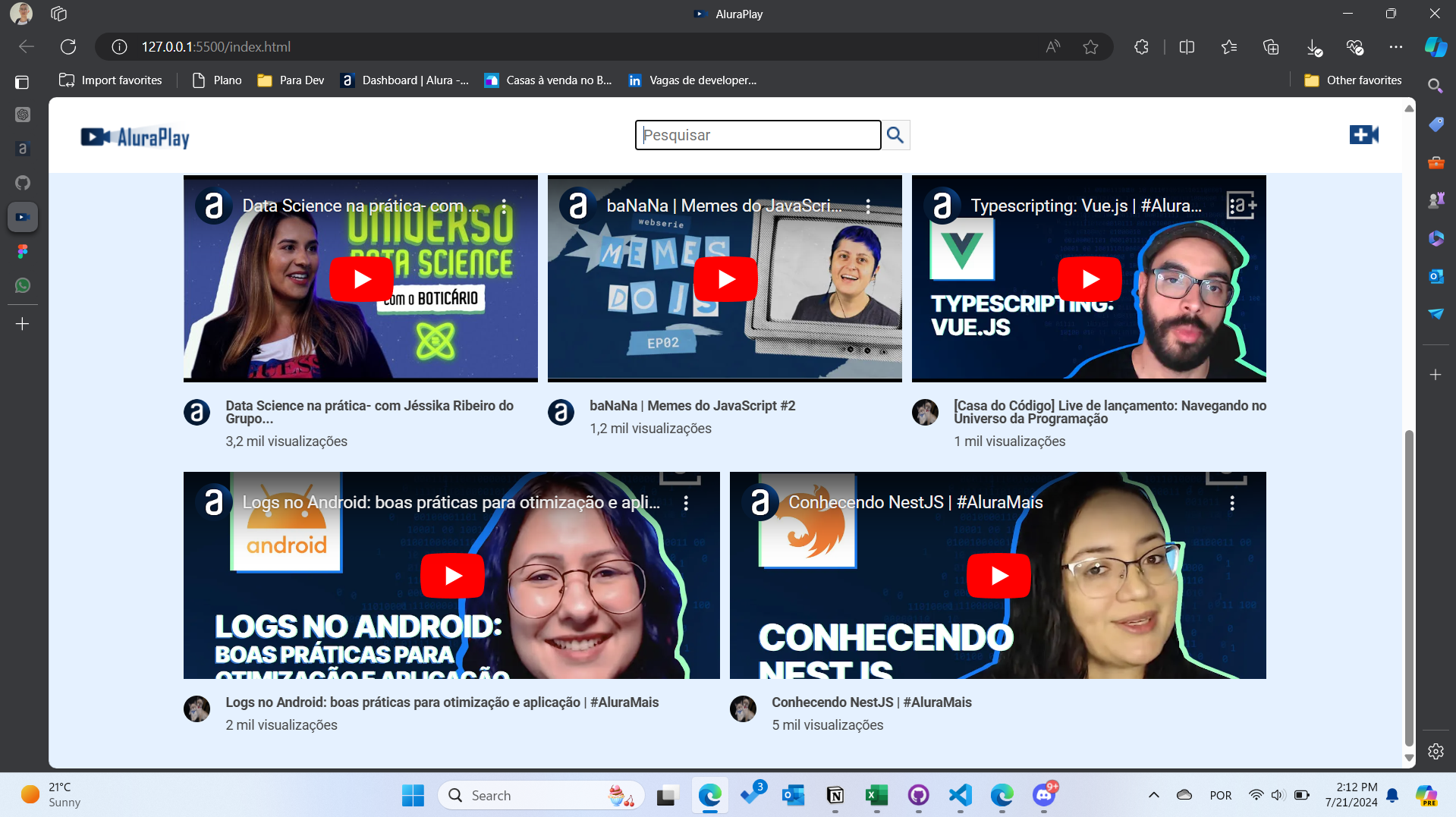
Task: Open the sidebar tools briefcase icon
Action: [1436, 162]
